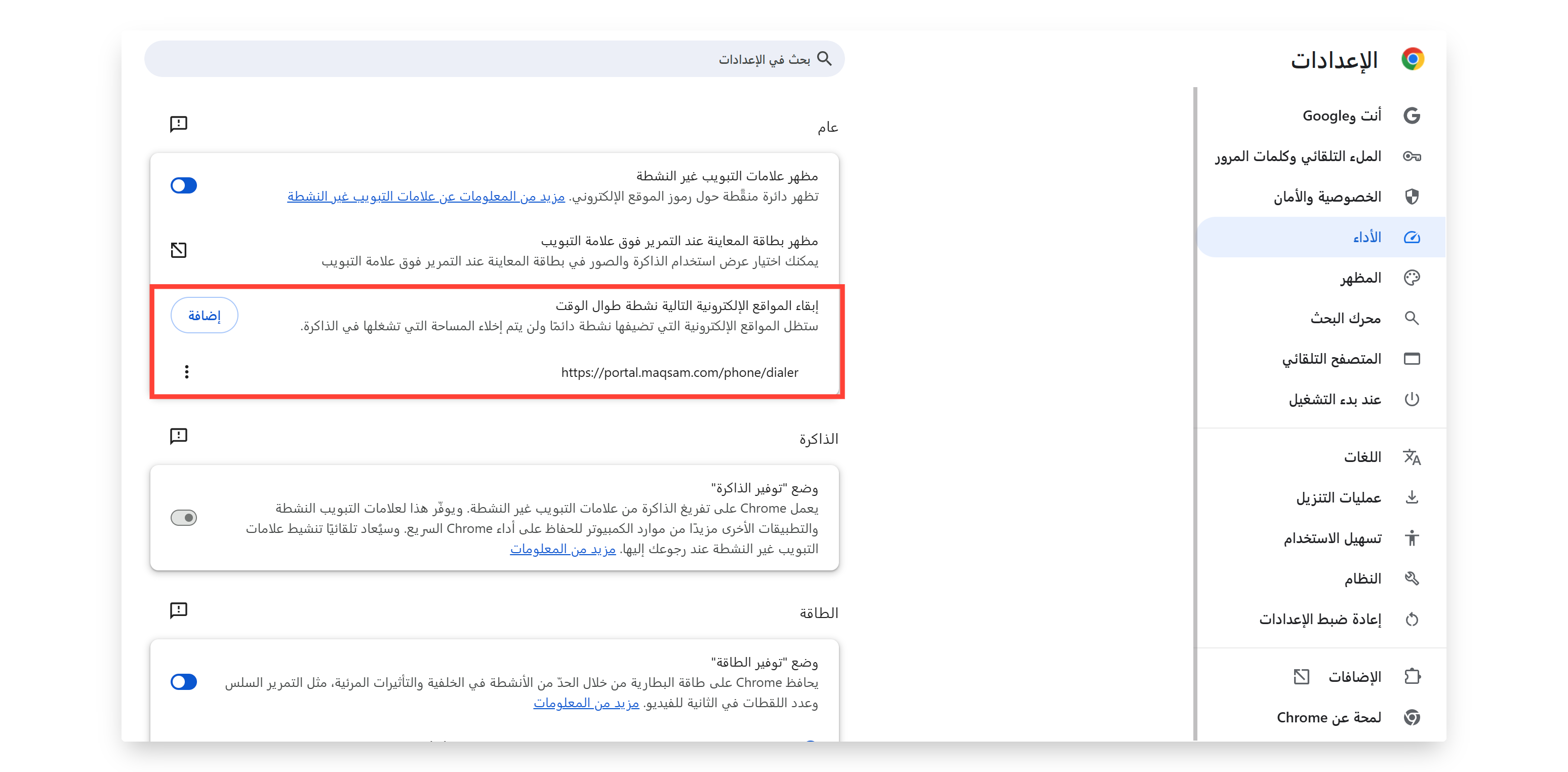Enable the memory saver mode switch

tap(184, 518)
